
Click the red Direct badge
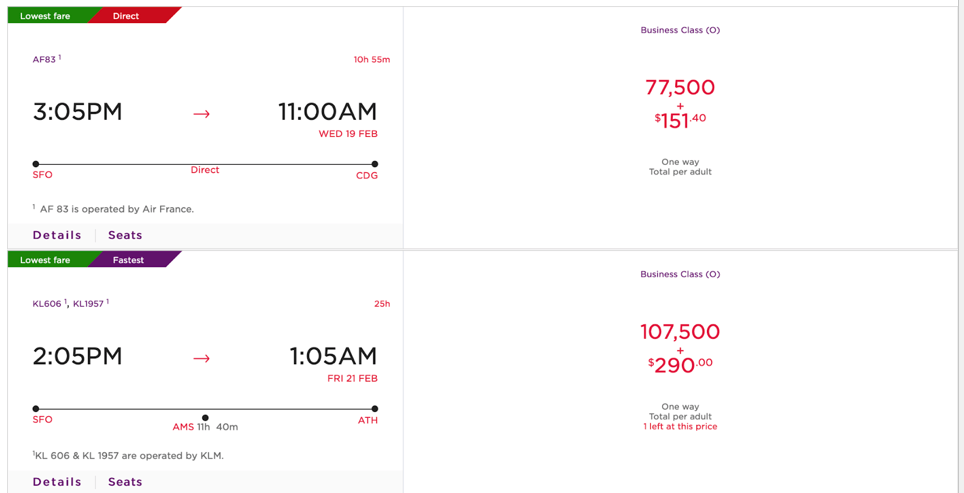(x=127, y=16)
